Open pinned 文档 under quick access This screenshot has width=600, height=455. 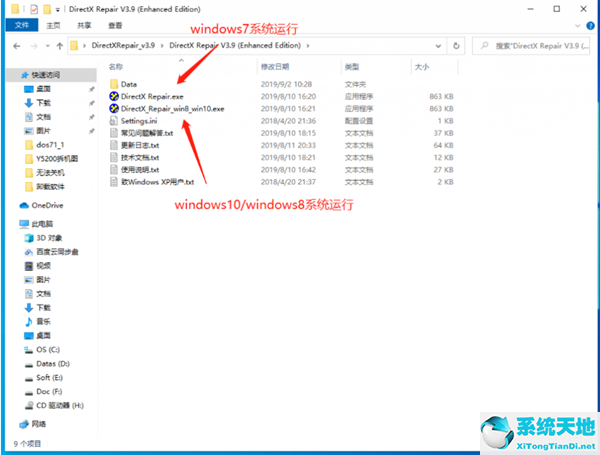(x=43, y=117)
